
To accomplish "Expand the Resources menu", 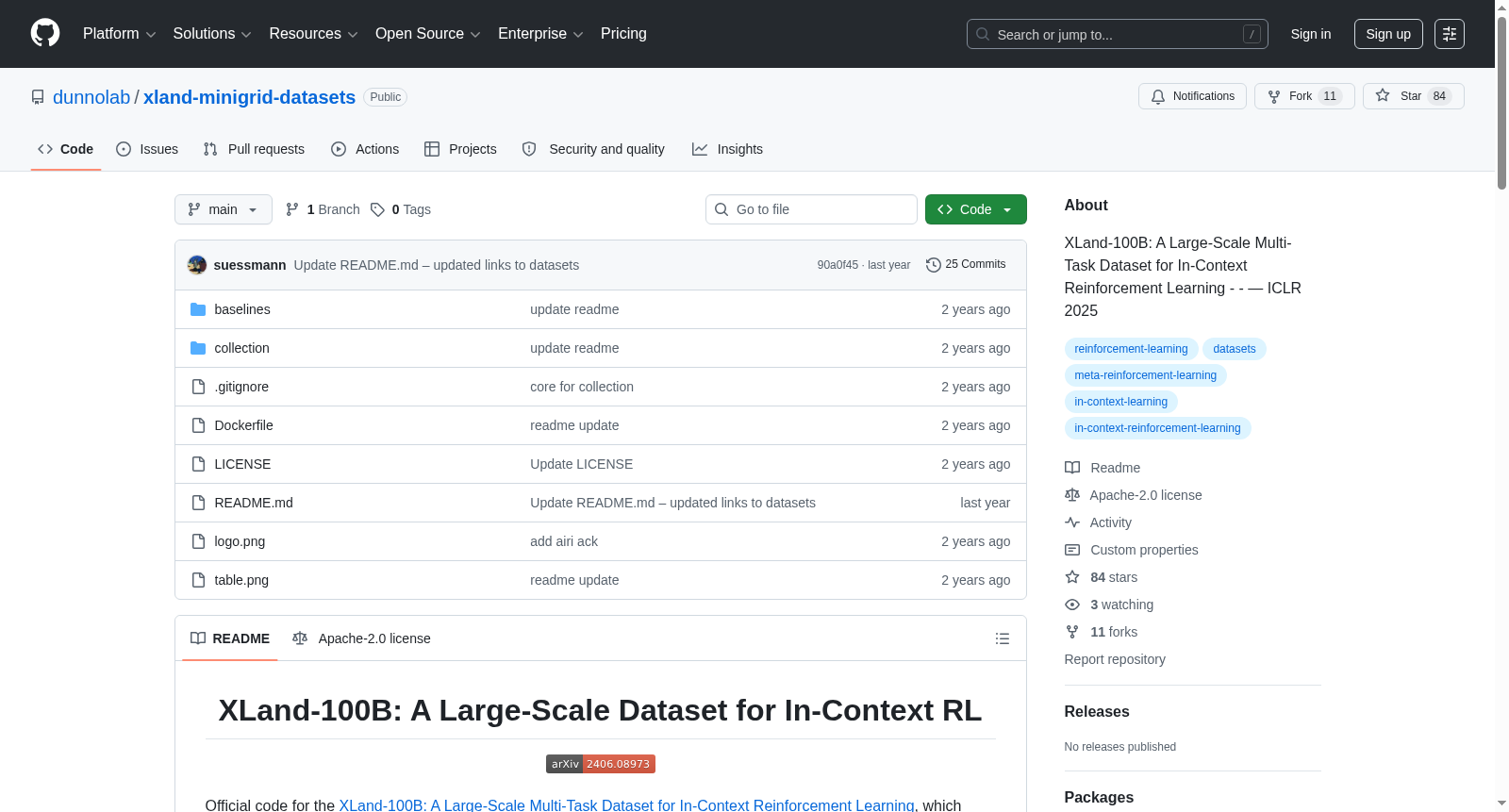I will (x=313, y=34).
